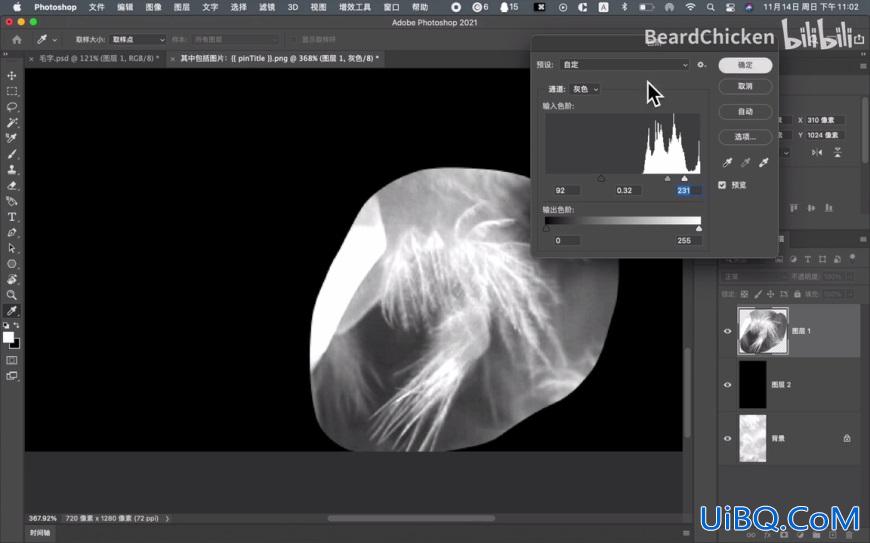The width and height of the screenshot is (870, 543).
Task: Change screen mode icon
Action: 12,375
